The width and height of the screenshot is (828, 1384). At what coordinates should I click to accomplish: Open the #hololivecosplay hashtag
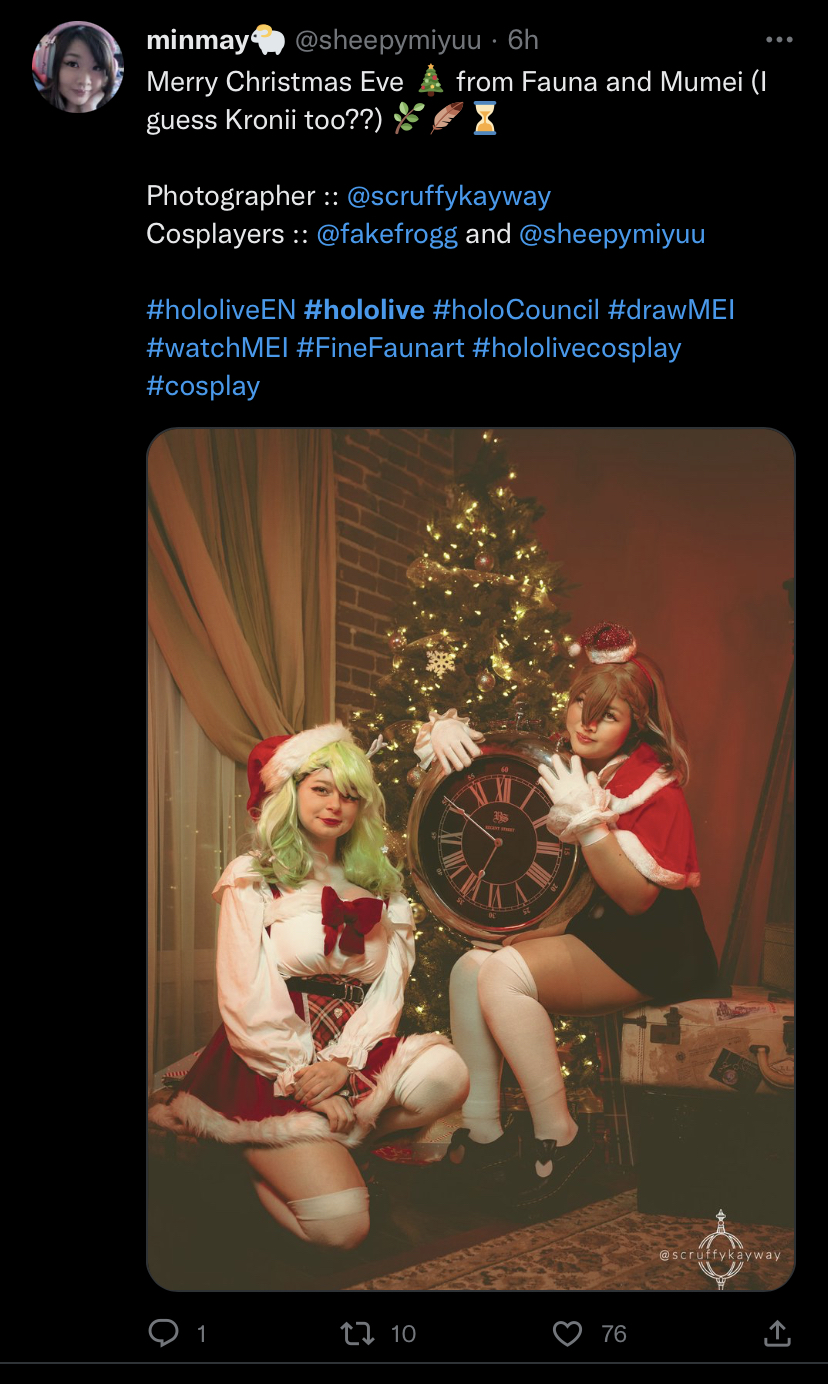[576, 348]
